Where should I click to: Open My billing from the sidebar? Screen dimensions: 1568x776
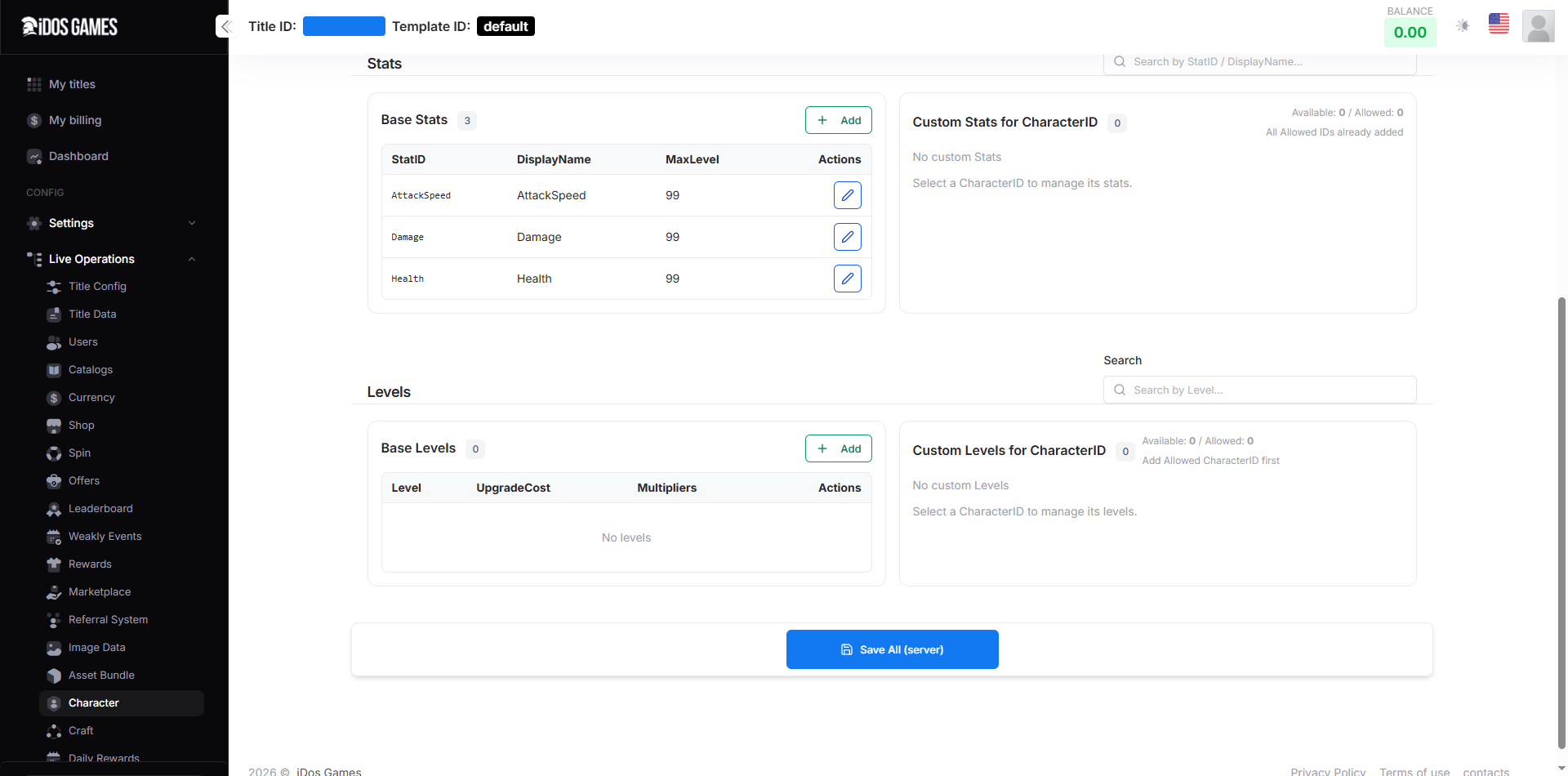(x=75, y=120)
